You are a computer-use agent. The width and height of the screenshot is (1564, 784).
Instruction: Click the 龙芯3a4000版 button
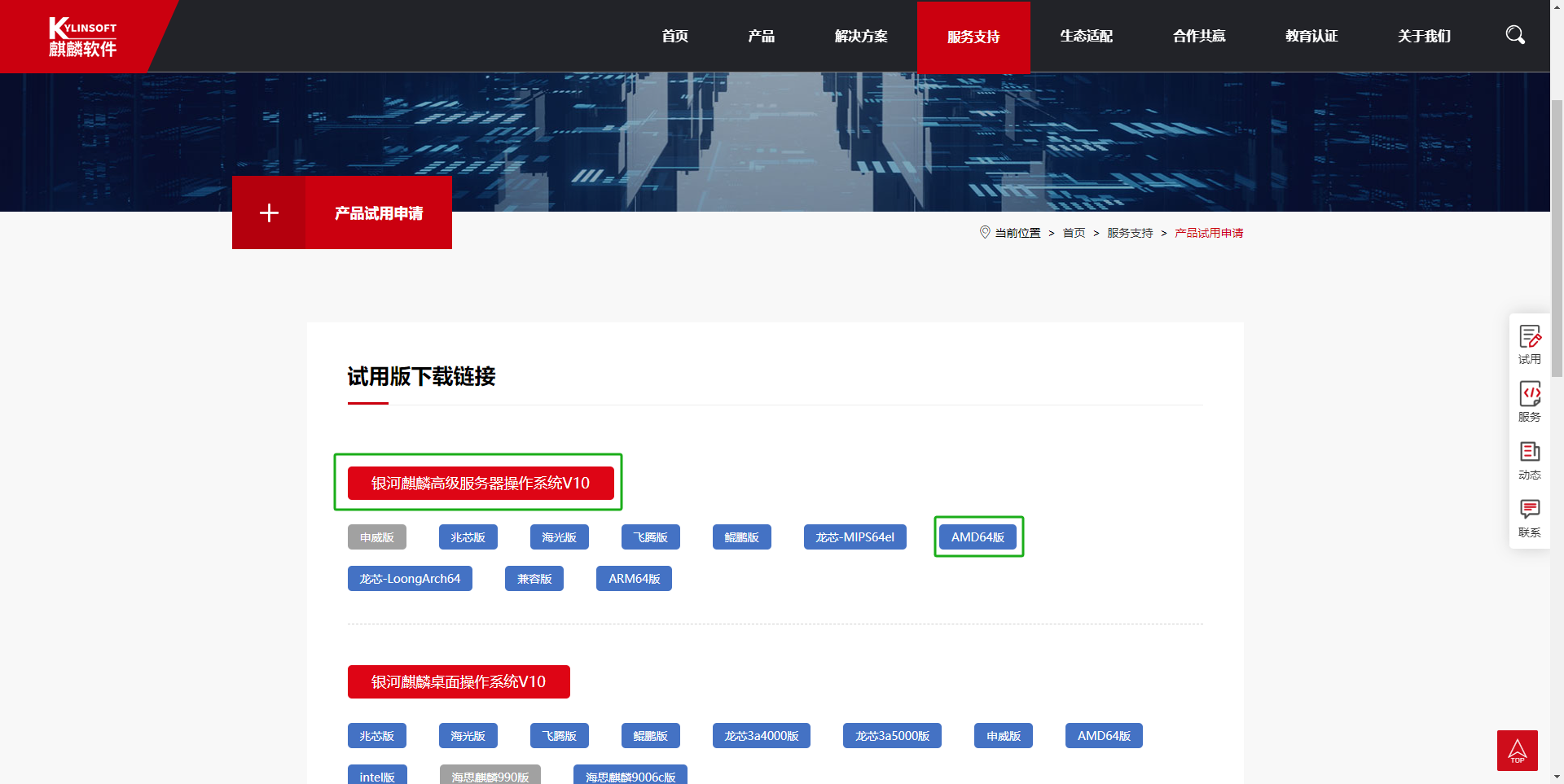click(762, 736)
